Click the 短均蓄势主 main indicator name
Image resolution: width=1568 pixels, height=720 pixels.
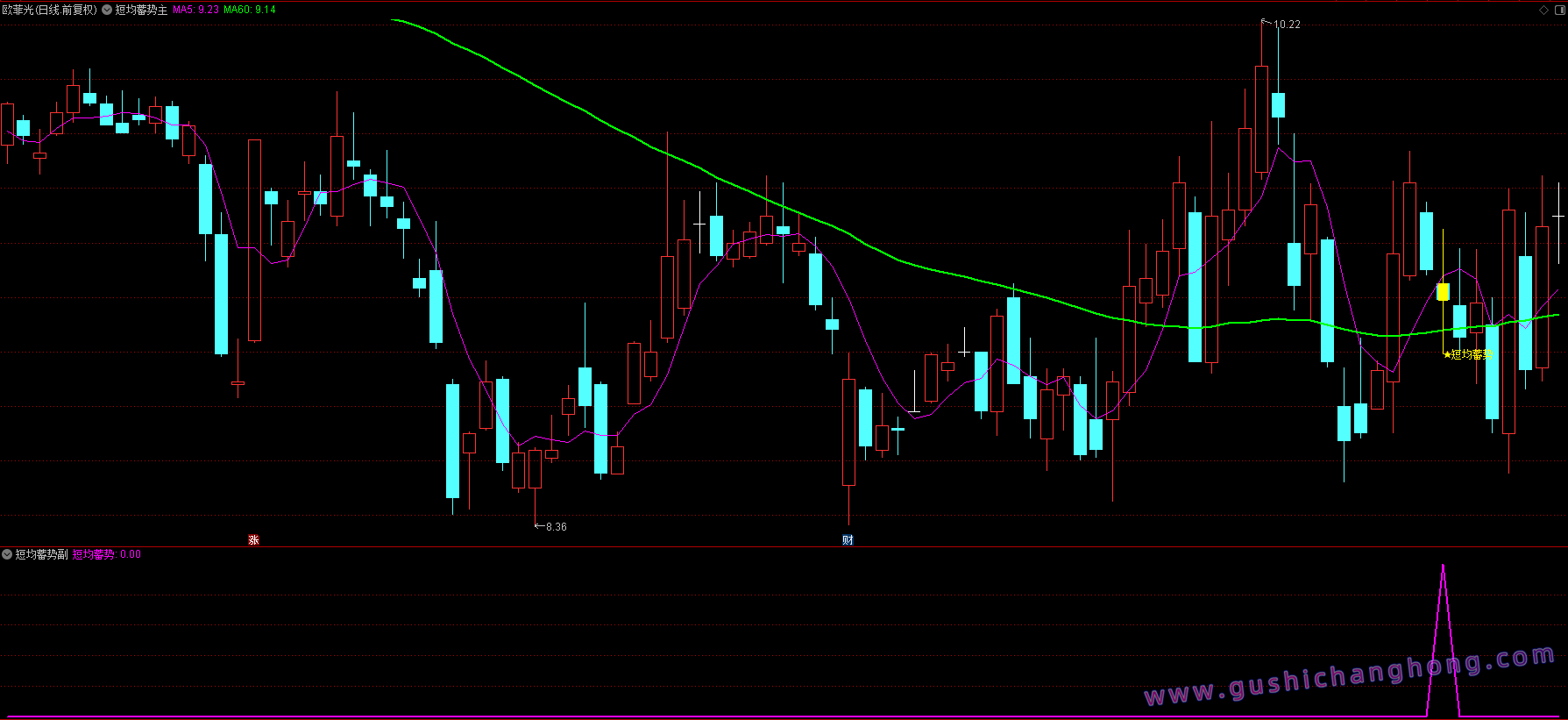(141, 10)
